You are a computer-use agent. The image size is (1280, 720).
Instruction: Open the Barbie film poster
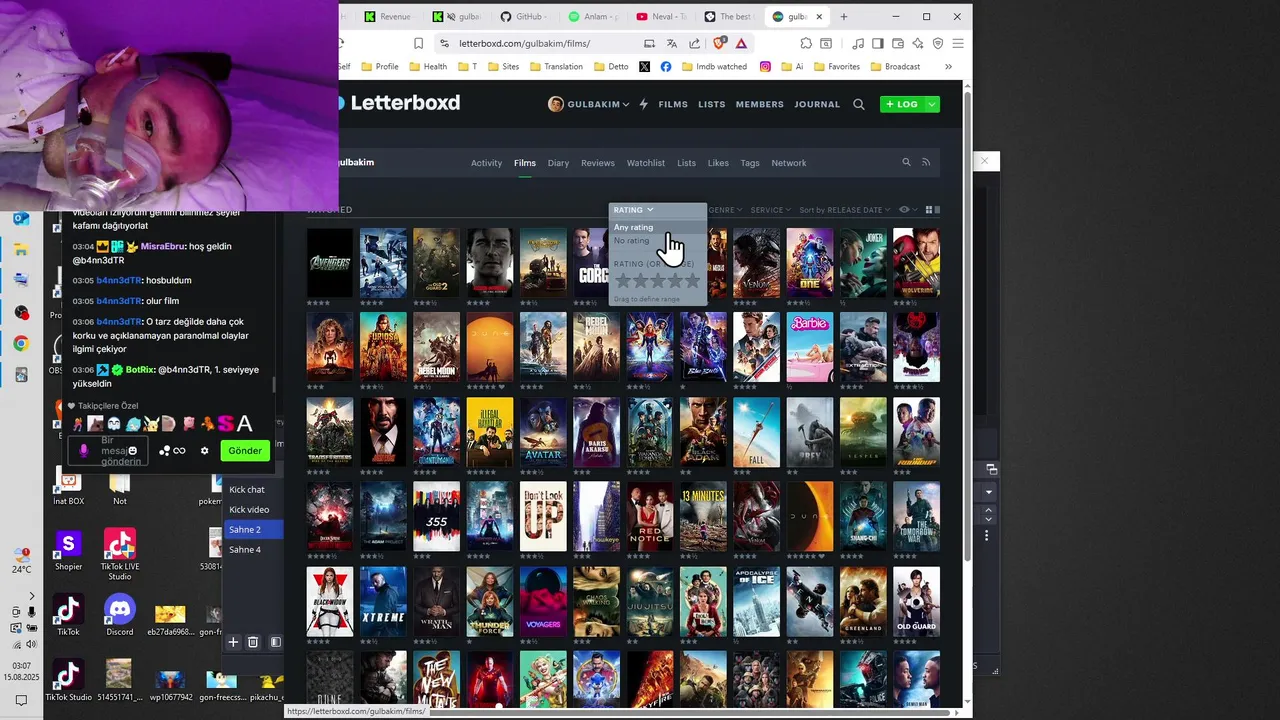click(x=809, y=347)
